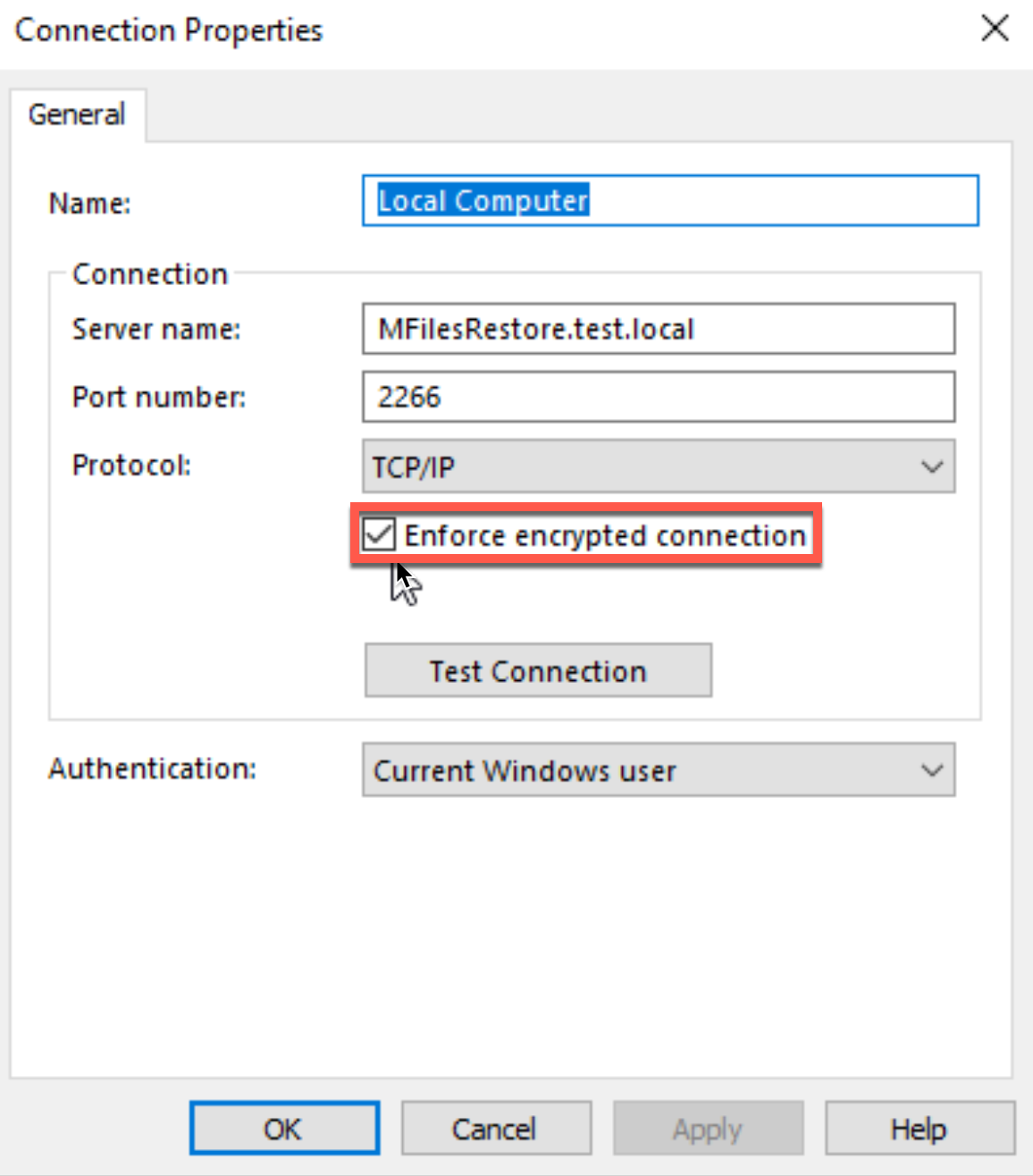
Task: Click the Enforce encrypted connection label text
Action: (x=605, y=535)
